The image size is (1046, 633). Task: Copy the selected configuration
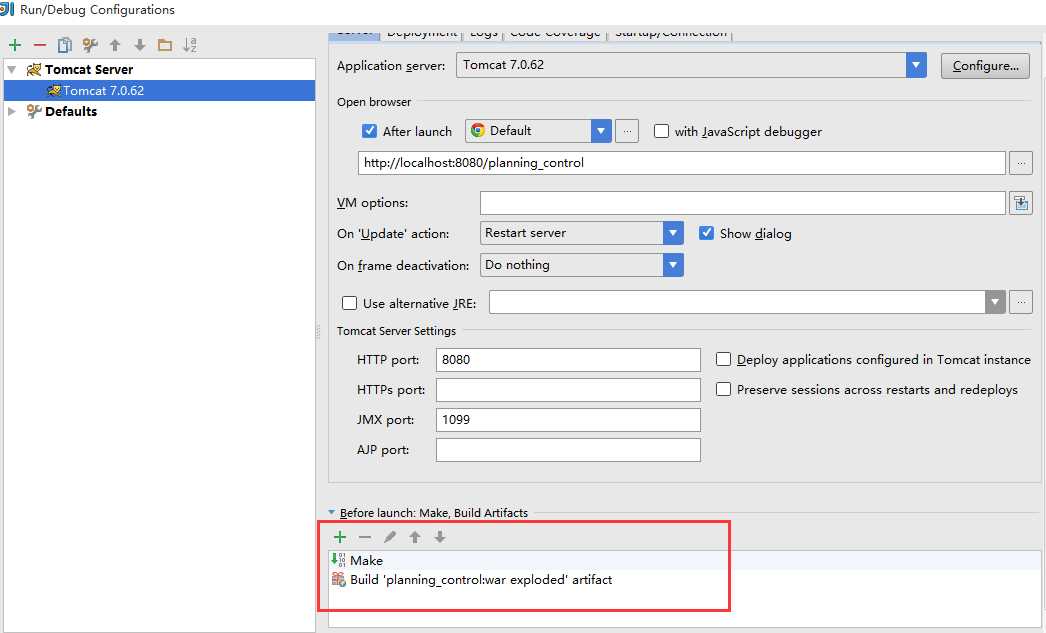(x=65, y=45)
